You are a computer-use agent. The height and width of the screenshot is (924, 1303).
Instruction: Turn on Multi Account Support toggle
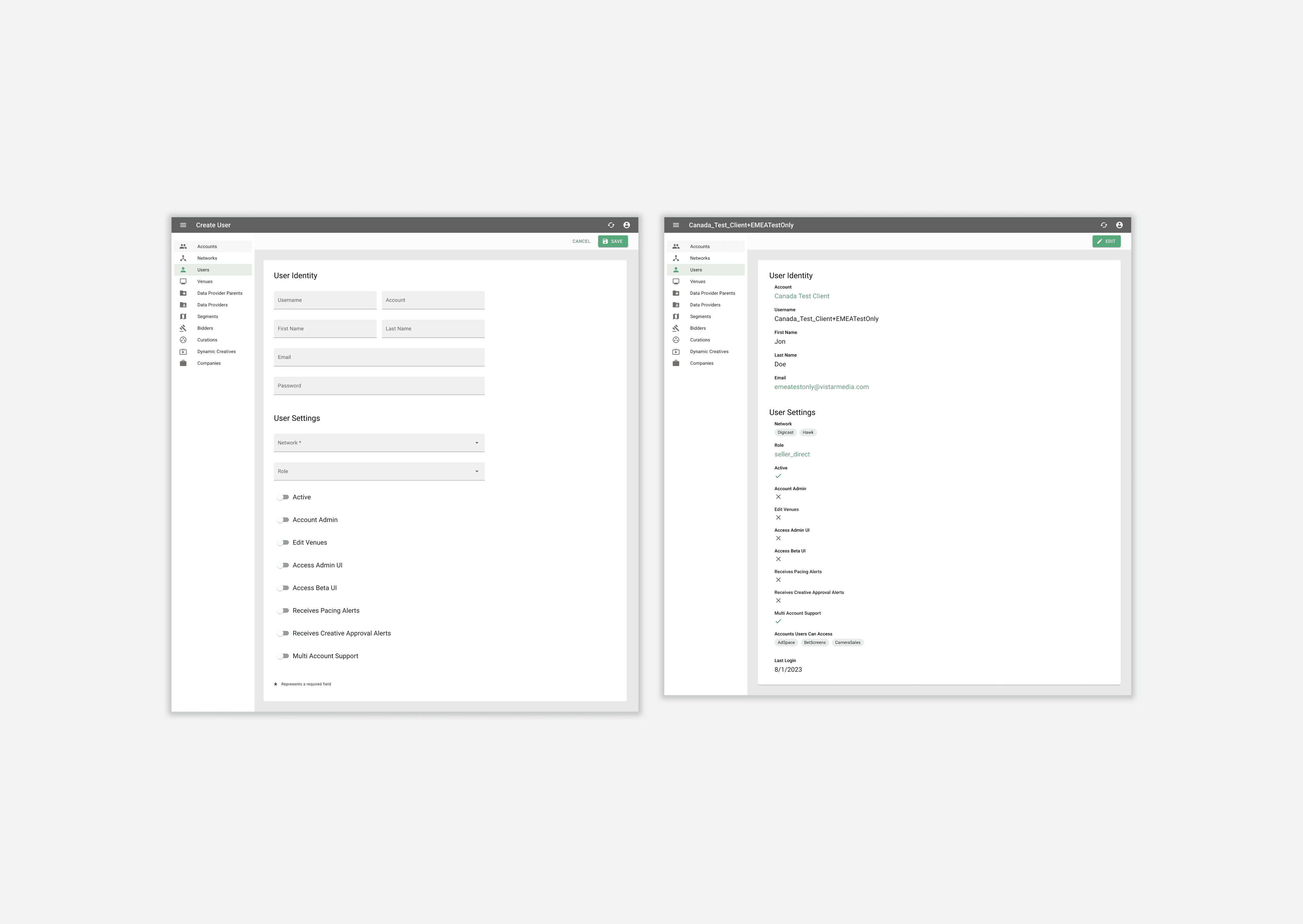click(x=283, y=656)
